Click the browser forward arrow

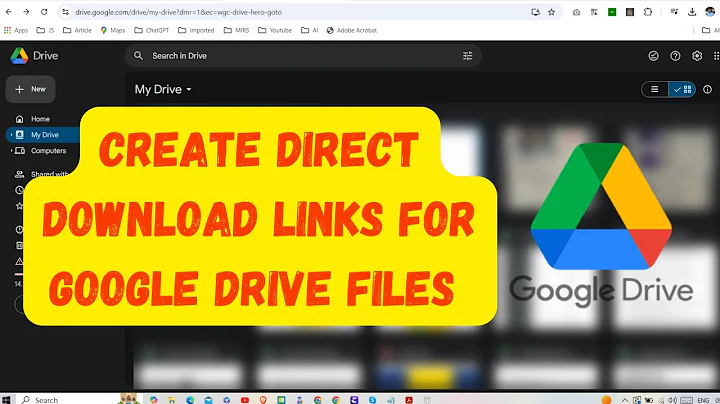coord(26,12)
